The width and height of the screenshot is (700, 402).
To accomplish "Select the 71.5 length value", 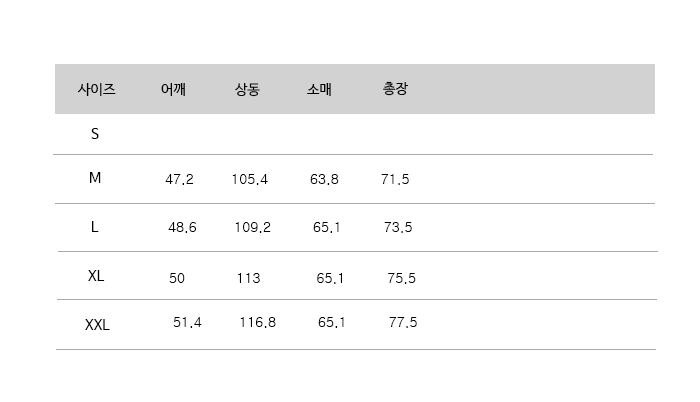I will [395, 180].
